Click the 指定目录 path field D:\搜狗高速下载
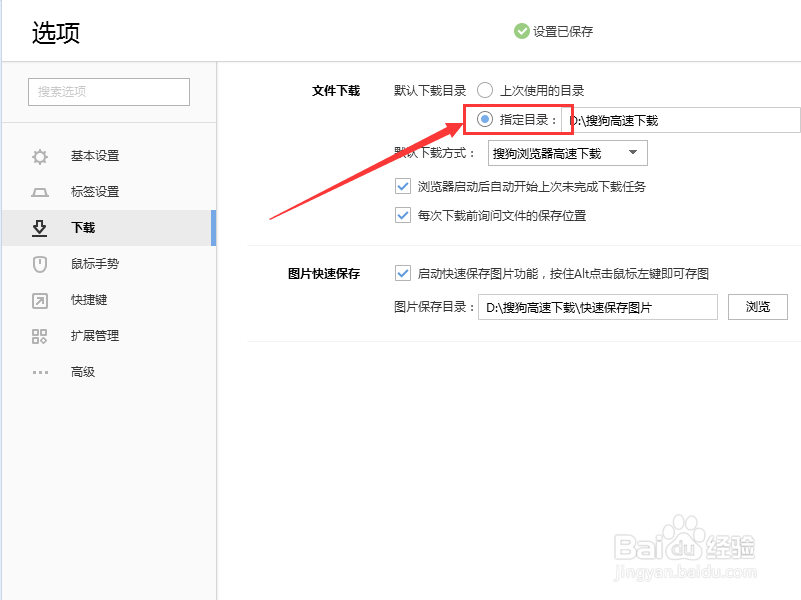Screen dimensions: 801x600 [680, 121]
